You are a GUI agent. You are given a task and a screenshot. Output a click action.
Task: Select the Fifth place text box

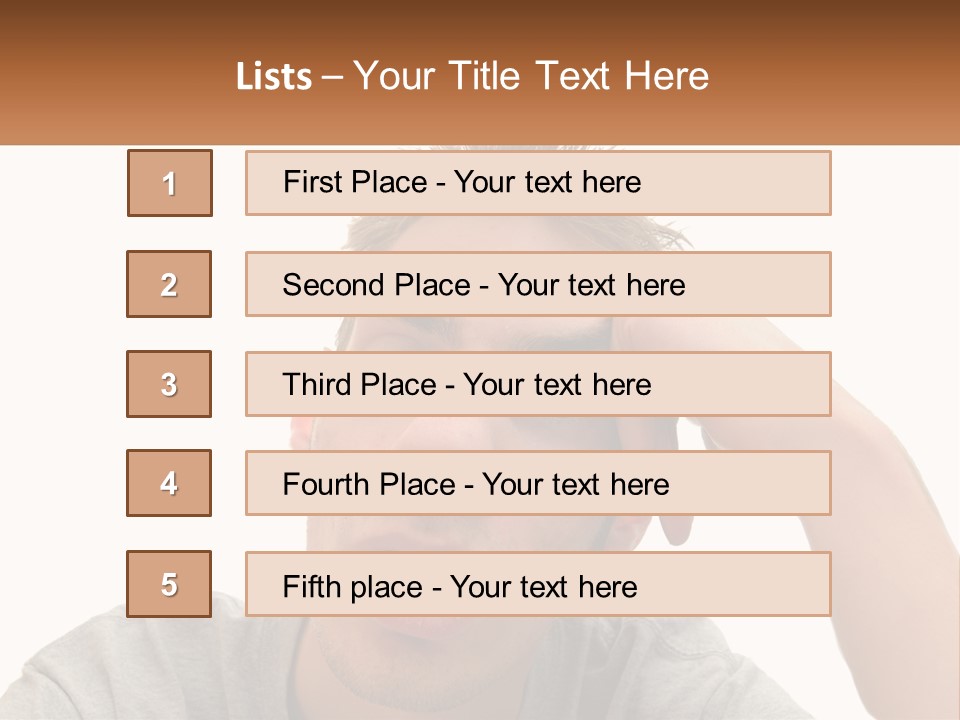click(538, 584)
